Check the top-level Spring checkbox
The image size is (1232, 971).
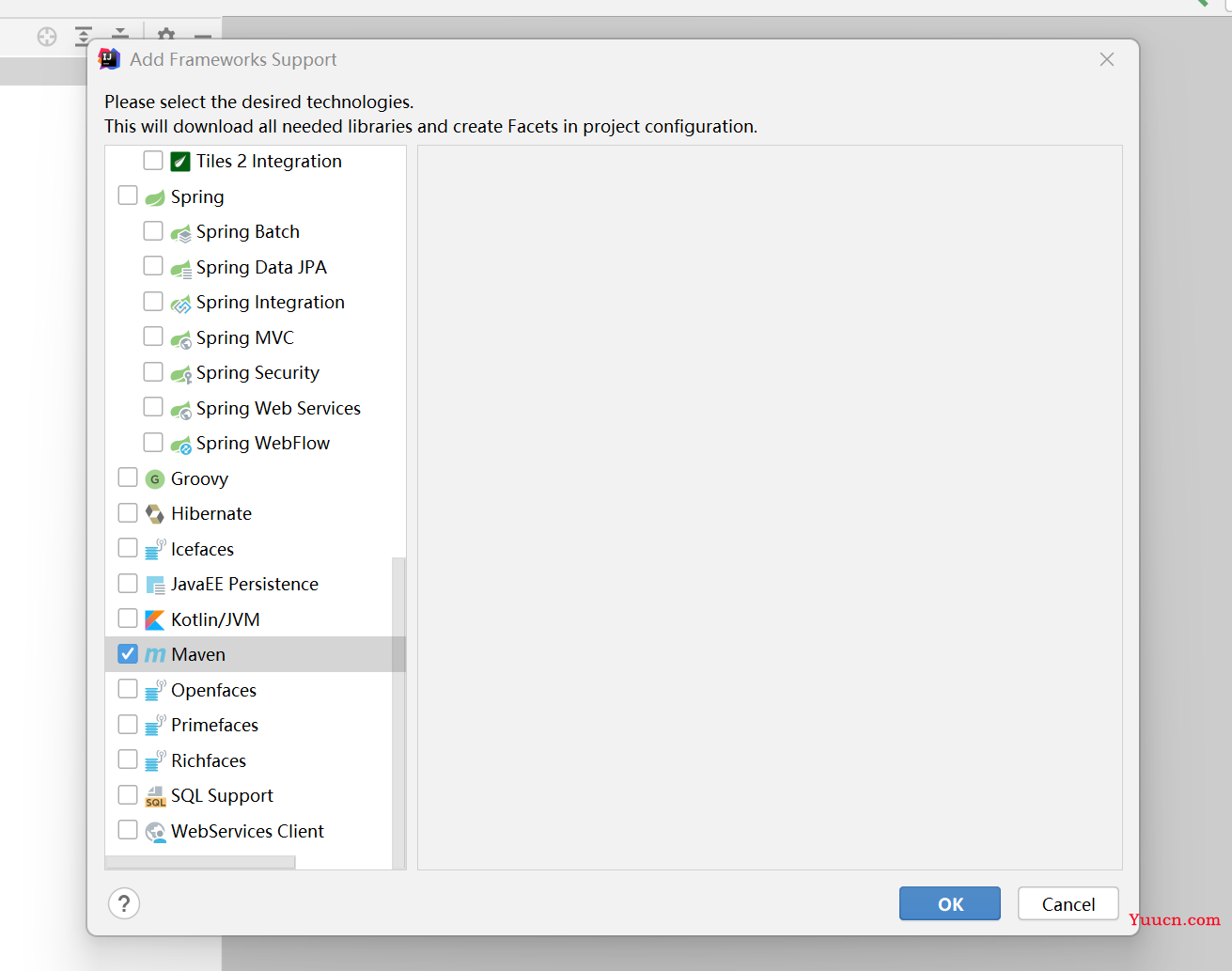click(x=128, y=196)
